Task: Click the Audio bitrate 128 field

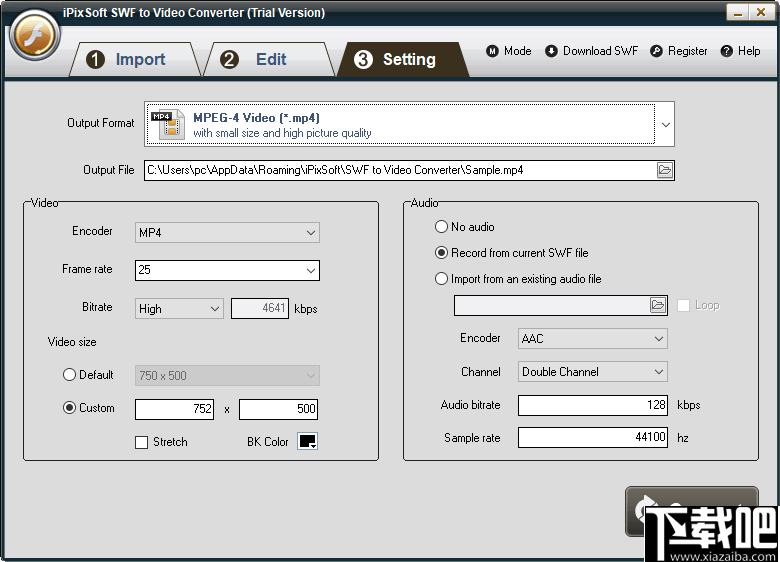Action: (592, 405)
